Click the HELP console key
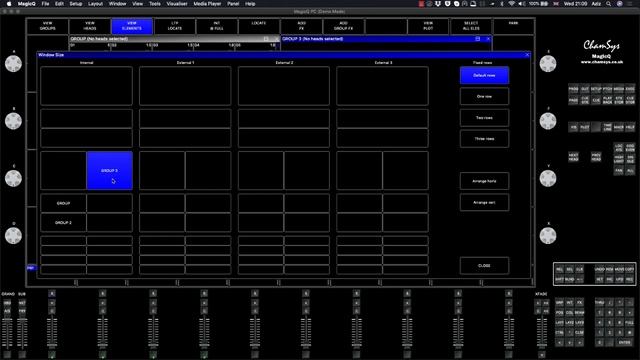640x360 pixels. coord(630,127)
